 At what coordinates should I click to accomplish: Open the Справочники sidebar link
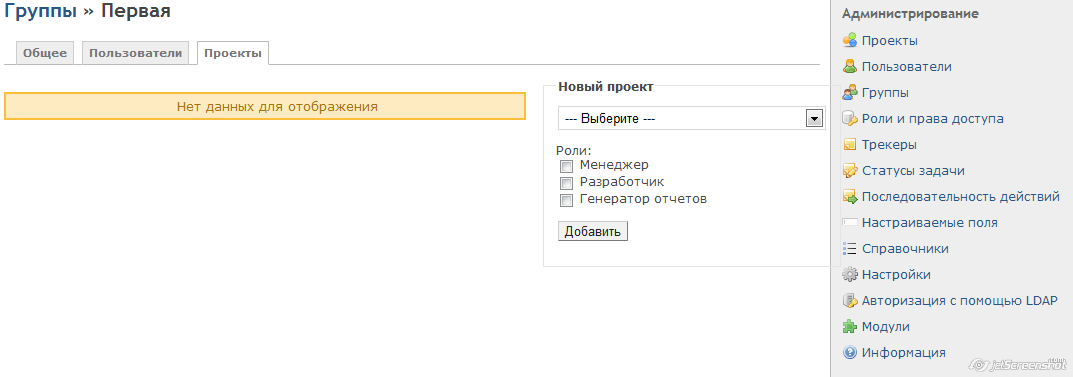905,248
